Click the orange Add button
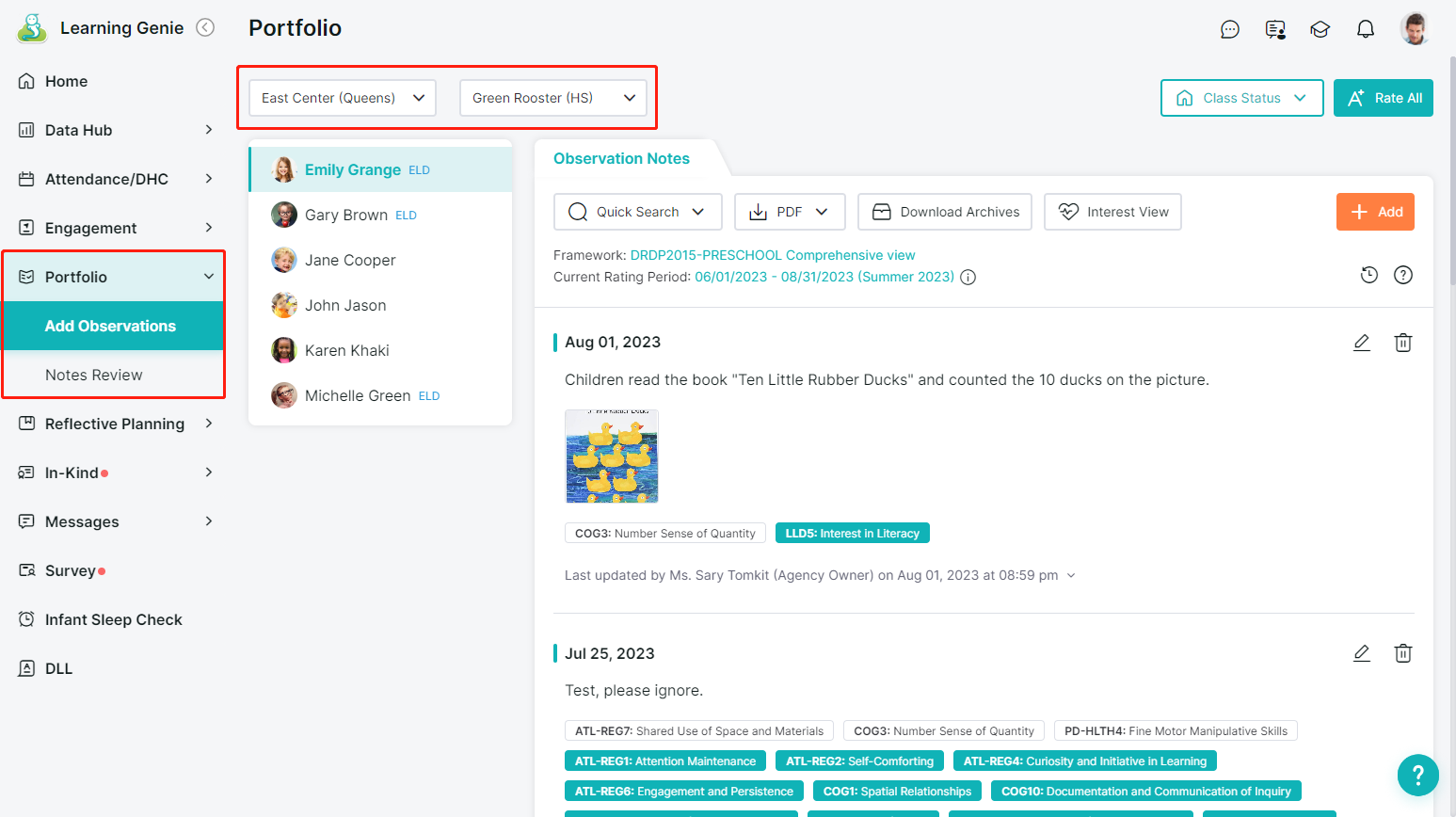This screenshot has width=1456, height=817. click(x=1375, y=212)
